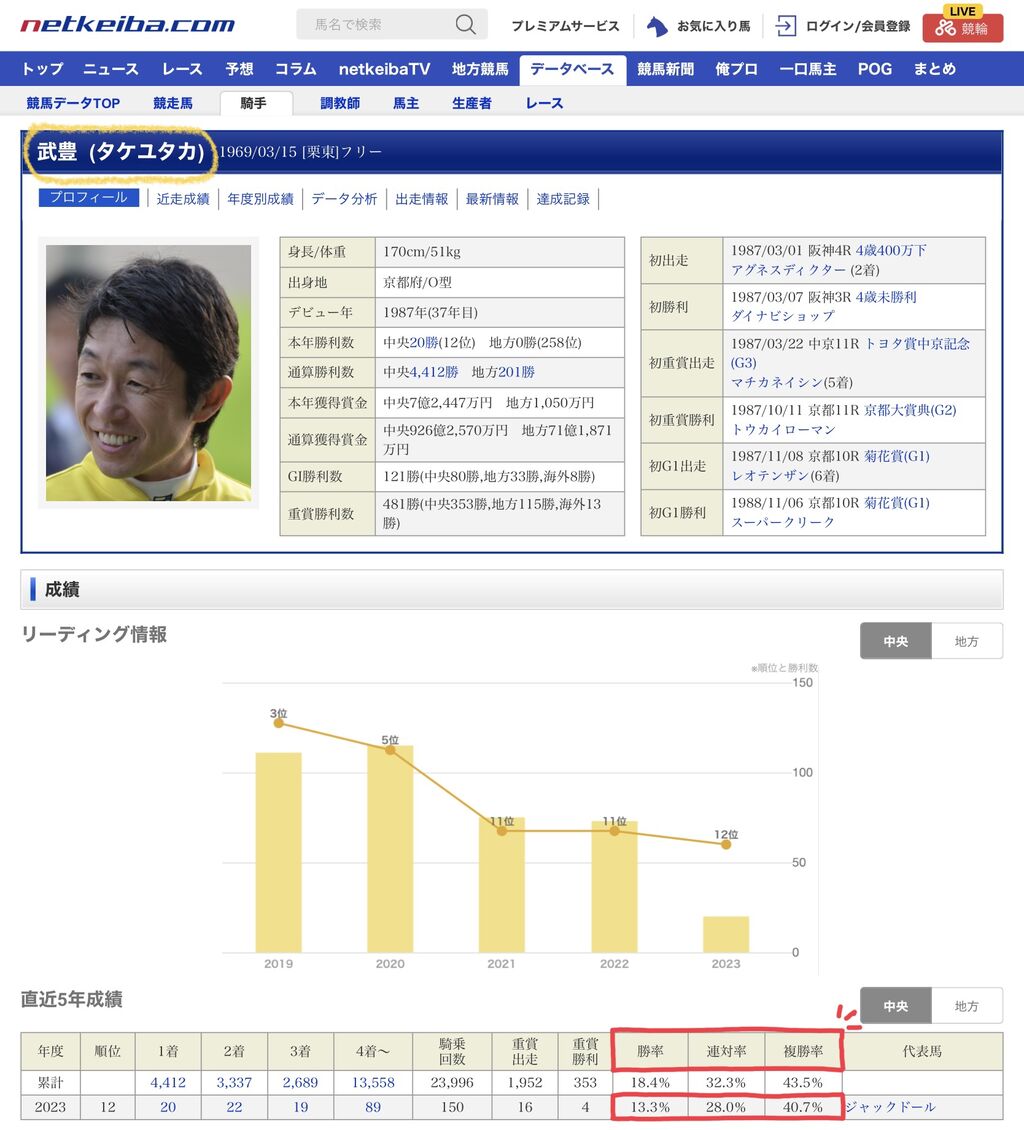Open ジャックドール representative horse link
This screenshot has height=1130, width=1024.
(891, 1106)
